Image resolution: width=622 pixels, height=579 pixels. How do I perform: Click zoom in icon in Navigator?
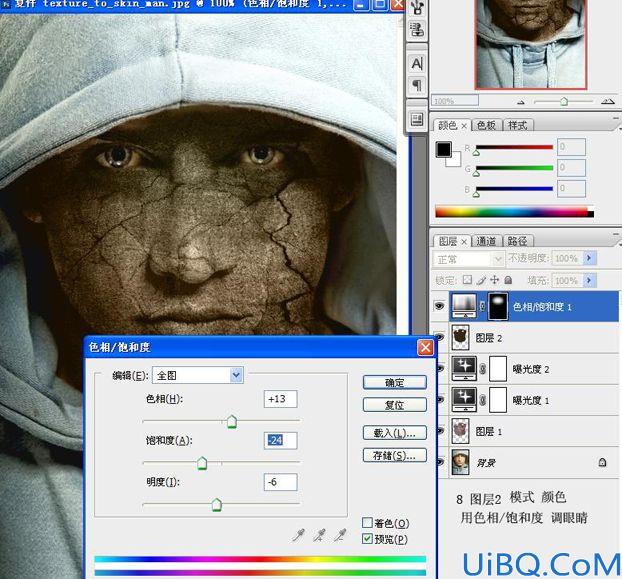point(607,102)
